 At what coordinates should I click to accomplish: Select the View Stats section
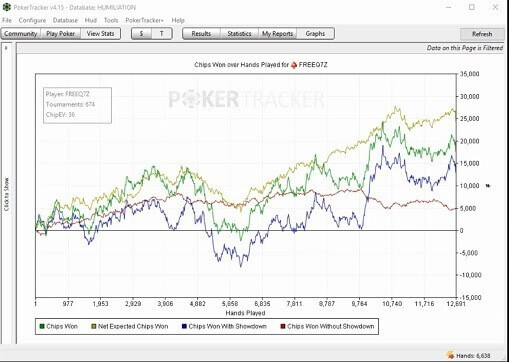coord(100,34)
